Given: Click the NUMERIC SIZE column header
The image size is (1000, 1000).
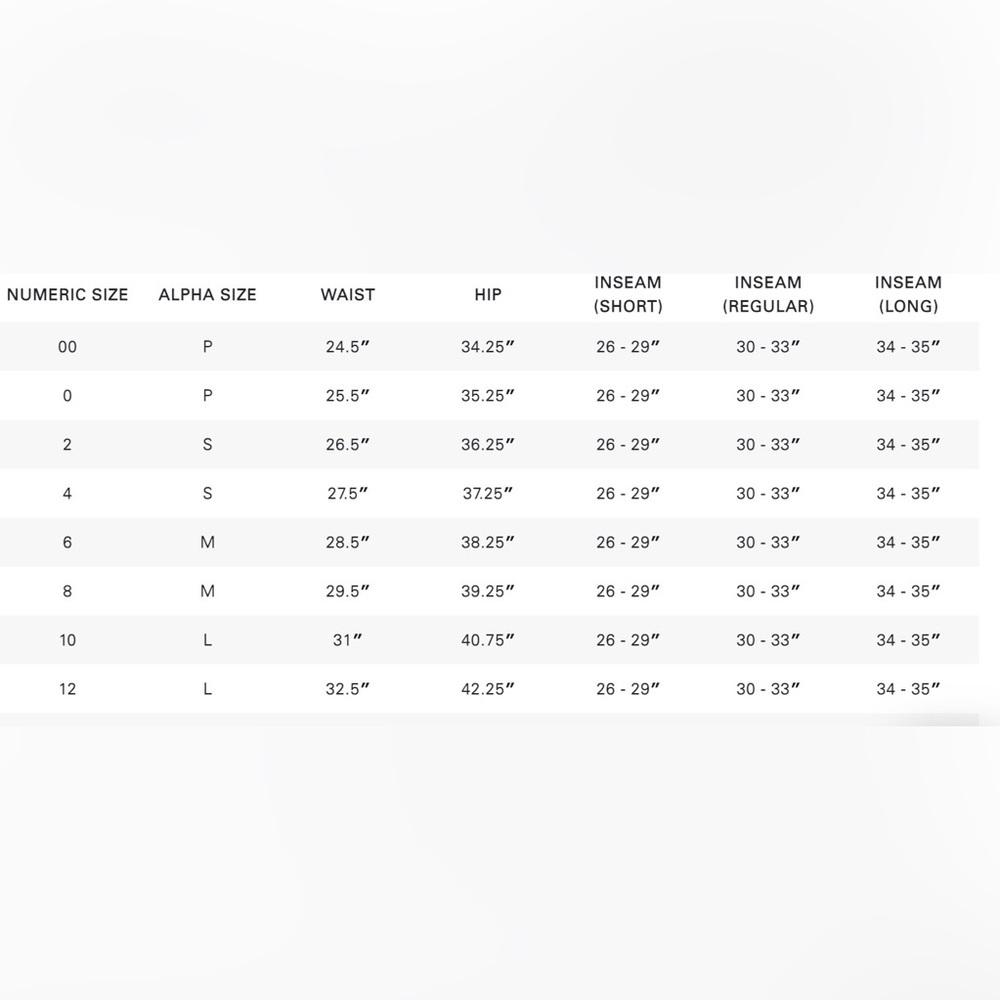Looking at the screenshot, I should 67,294.
